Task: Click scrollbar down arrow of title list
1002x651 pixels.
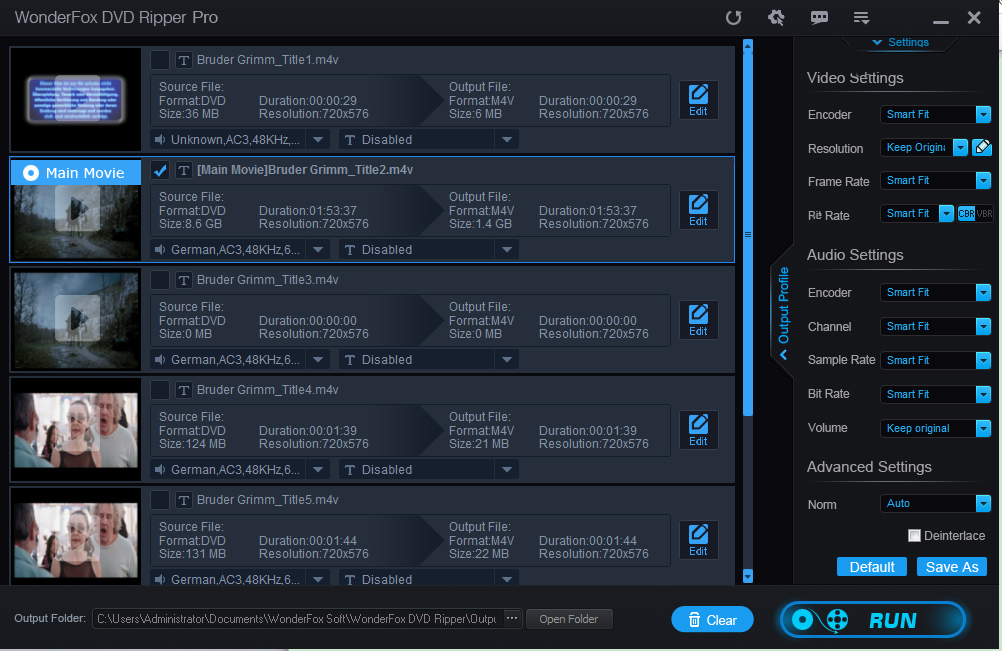Action: pyautogui.click(x=748, y=576)
